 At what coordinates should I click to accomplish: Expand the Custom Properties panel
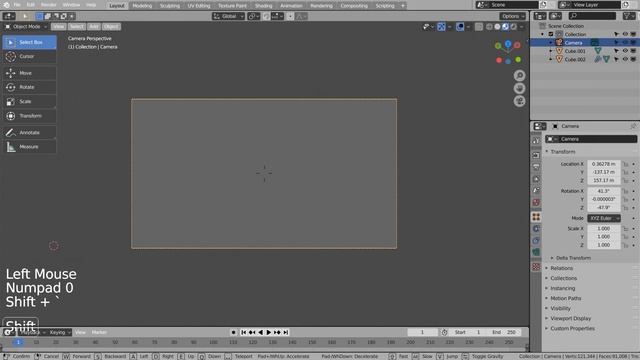tap(572, 329)
